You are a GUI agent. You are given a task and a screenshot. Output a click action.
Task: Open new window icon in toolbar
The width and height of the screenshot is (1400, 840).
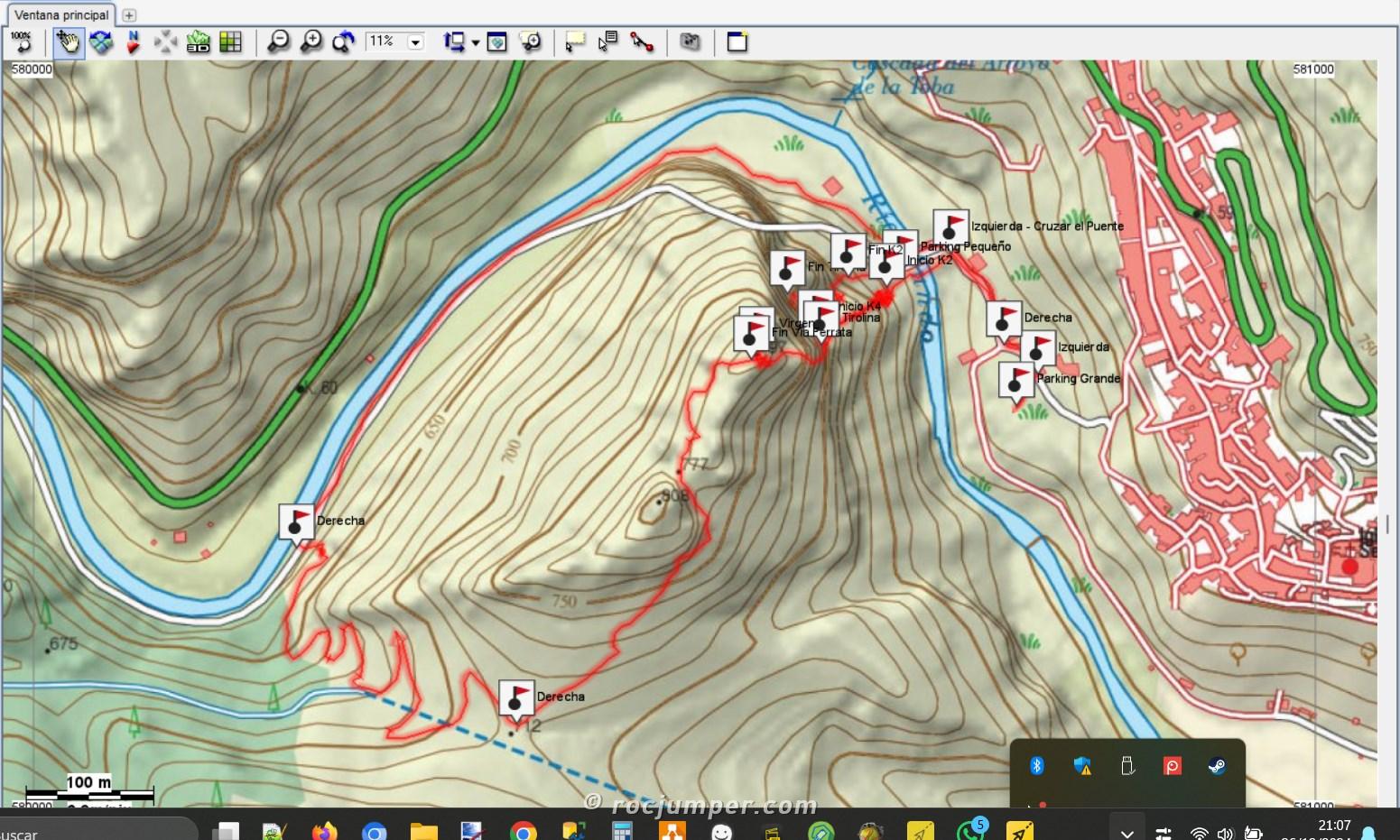coord(737,42)
